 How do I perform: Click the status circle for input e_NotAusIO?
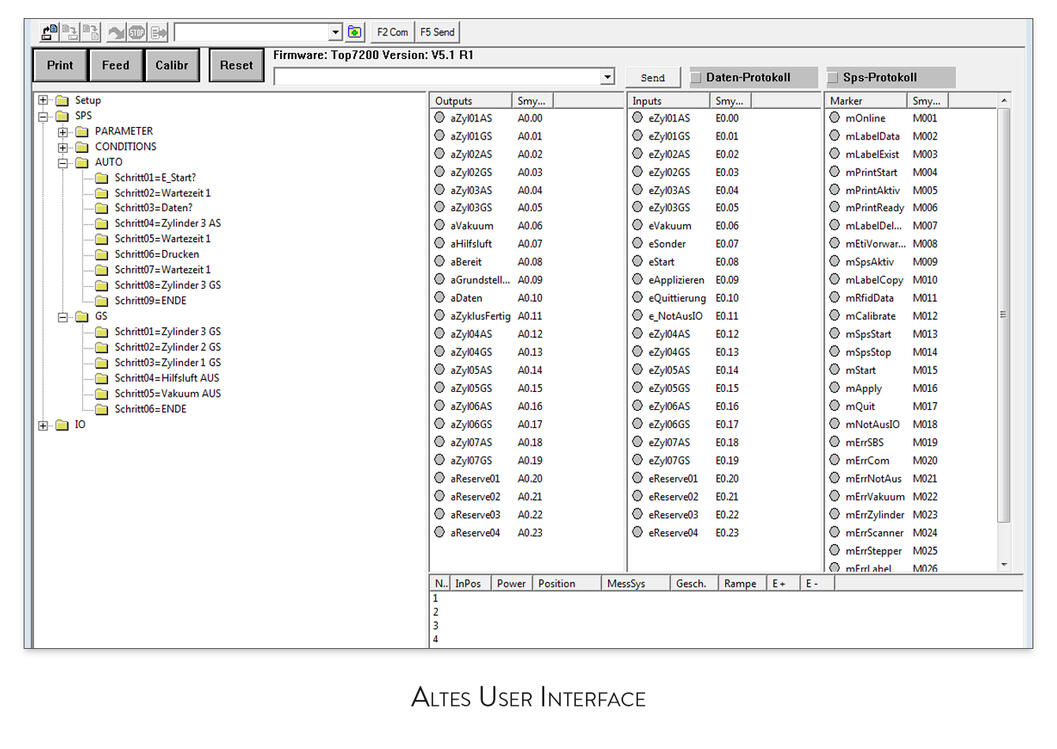click(x=638, y=316)
